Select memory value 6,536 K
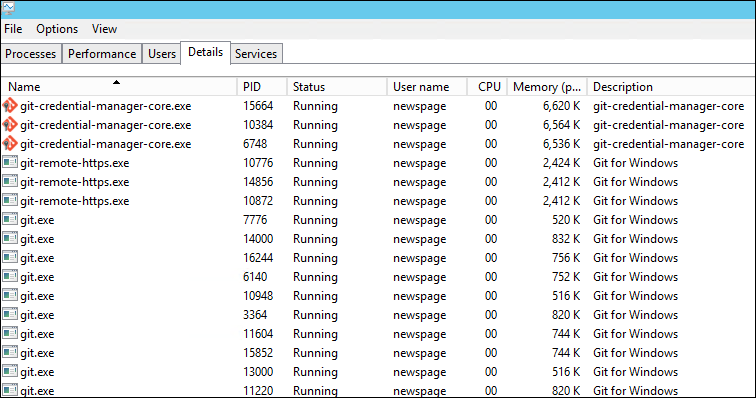 (561, 144)
